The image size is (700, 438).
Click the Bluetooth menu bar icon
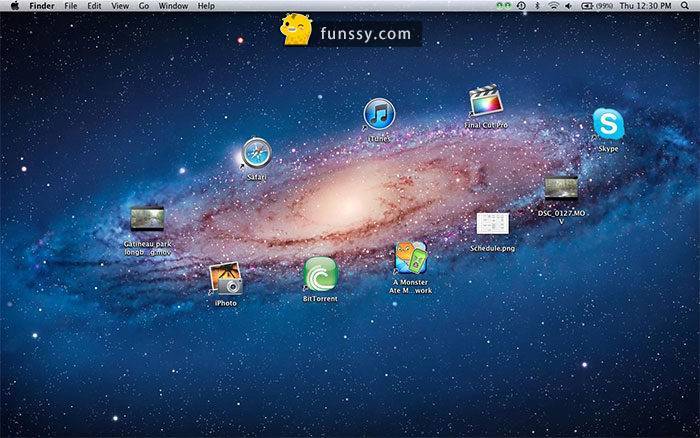pyautogui.click(x=538, y=6)
